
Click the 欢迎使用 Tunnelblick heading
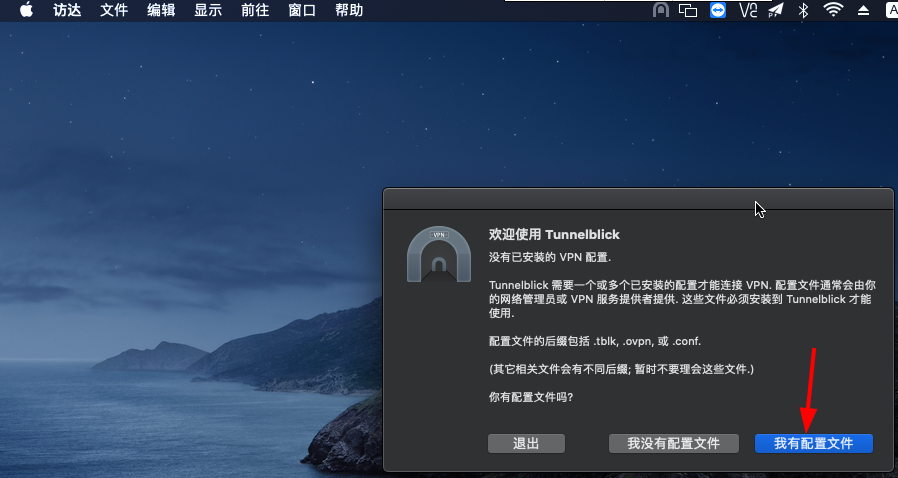point(554,235)
